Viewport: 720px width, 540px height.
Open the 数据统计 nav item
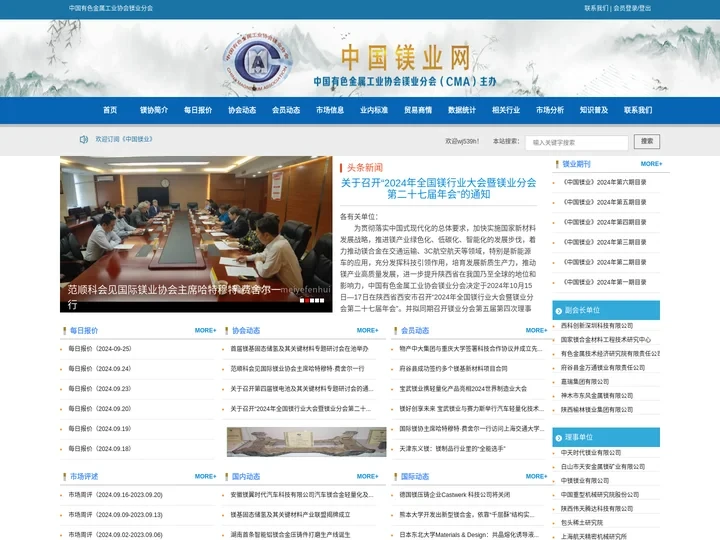[462, 110]
